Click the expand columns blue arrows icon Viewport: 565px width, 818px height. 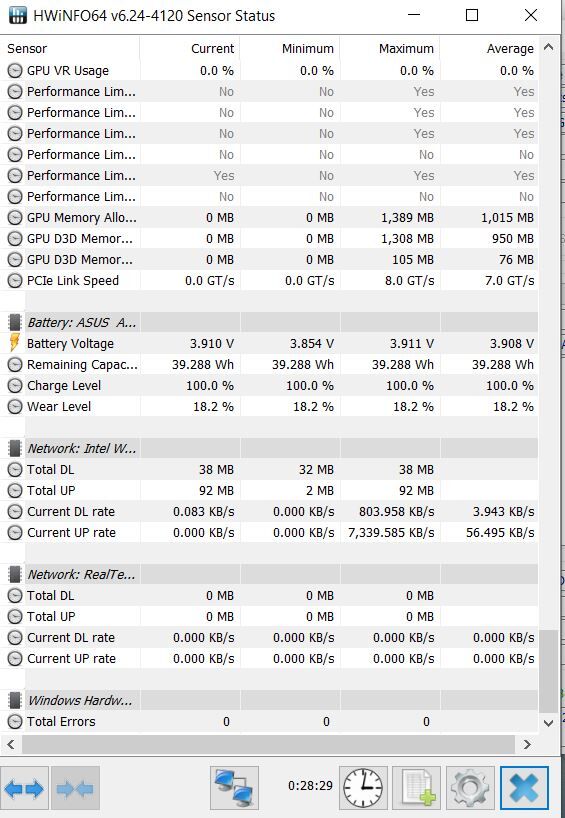pyautogui.click(x=25, y=788)
